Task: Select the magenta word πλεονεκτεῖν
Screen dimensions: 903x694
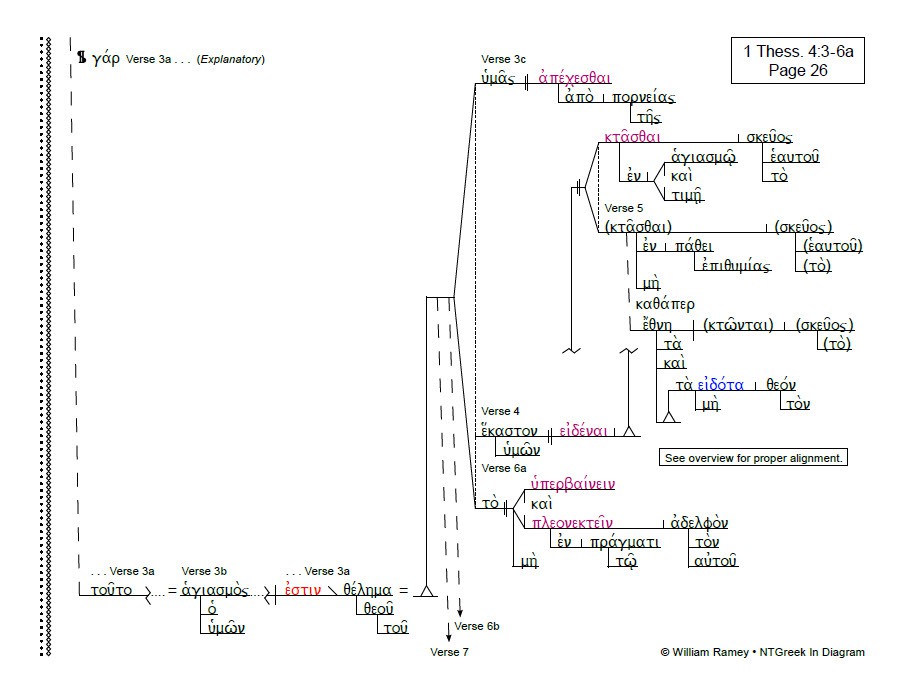Action: (x=572, y=522)
